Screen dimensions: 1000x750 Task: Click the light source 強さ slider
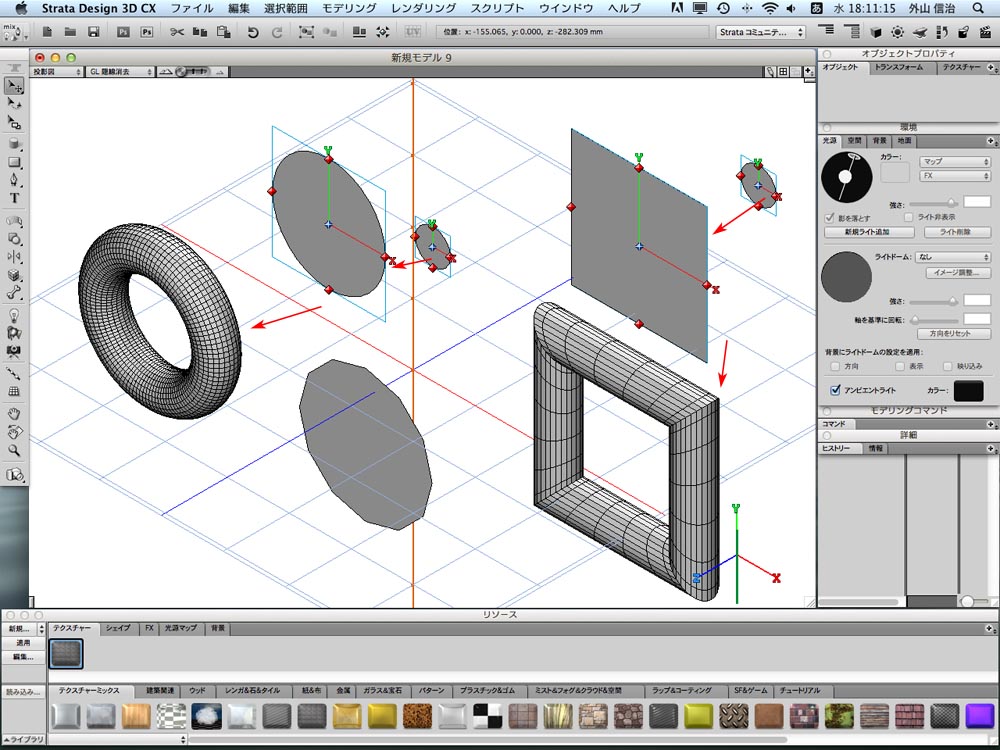[934, 203]
